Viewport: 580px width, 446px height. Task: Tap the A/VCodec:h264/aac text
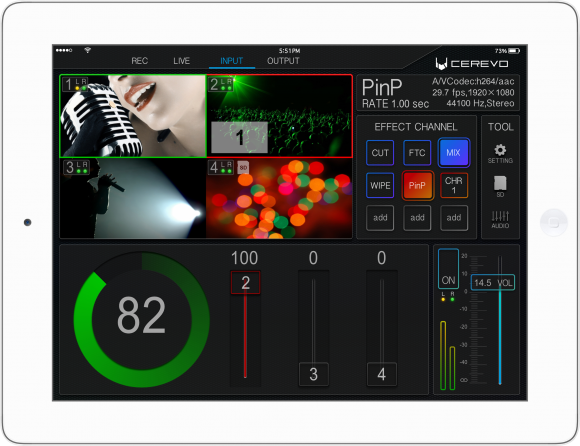pyautogui.click(x=473, y=81)
